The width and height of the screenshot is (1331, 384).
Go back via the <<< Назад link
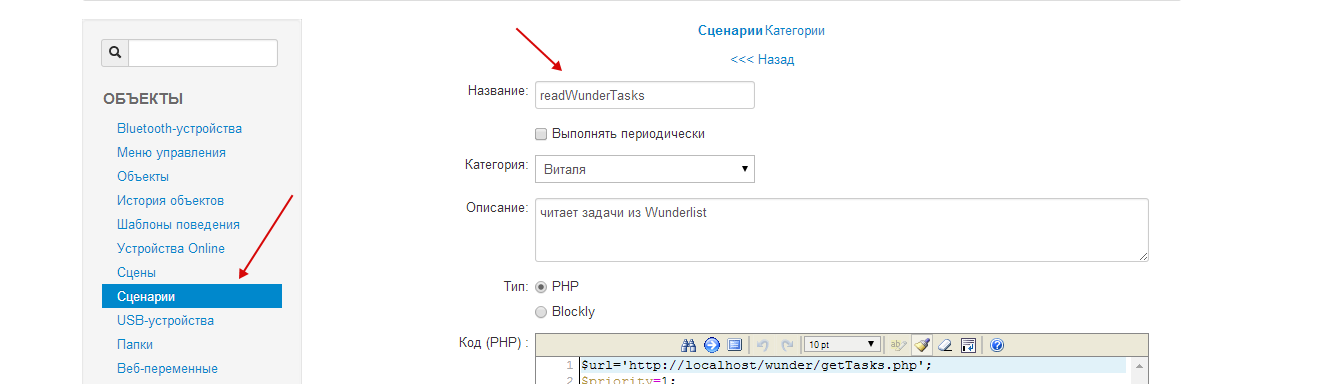pos(762,60)
